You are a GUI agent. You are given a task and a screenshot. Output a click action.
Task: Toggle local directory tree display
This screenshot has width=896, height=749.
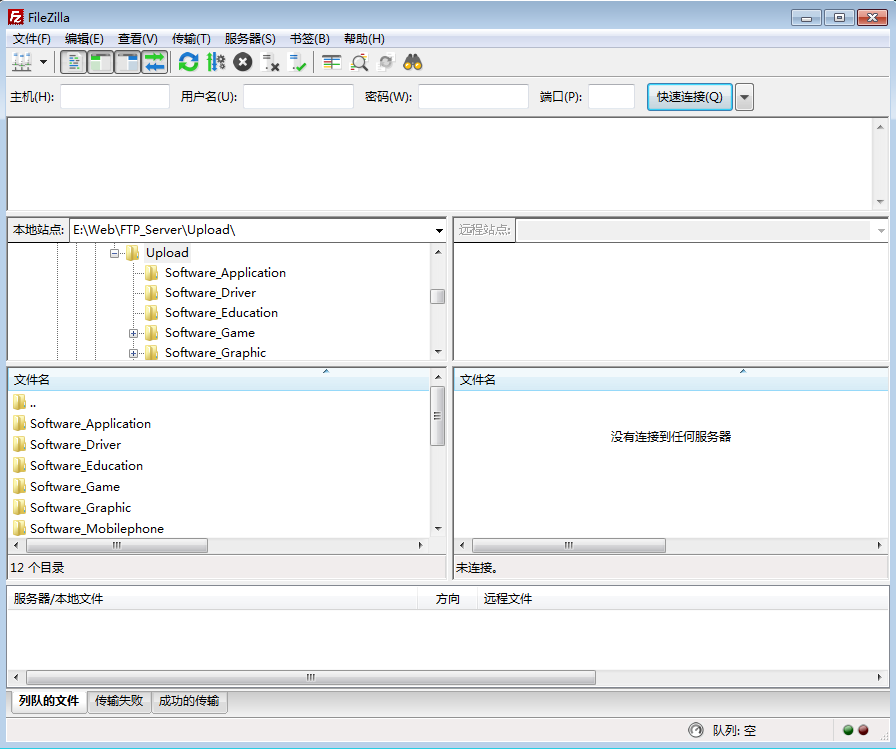(101, 63)
